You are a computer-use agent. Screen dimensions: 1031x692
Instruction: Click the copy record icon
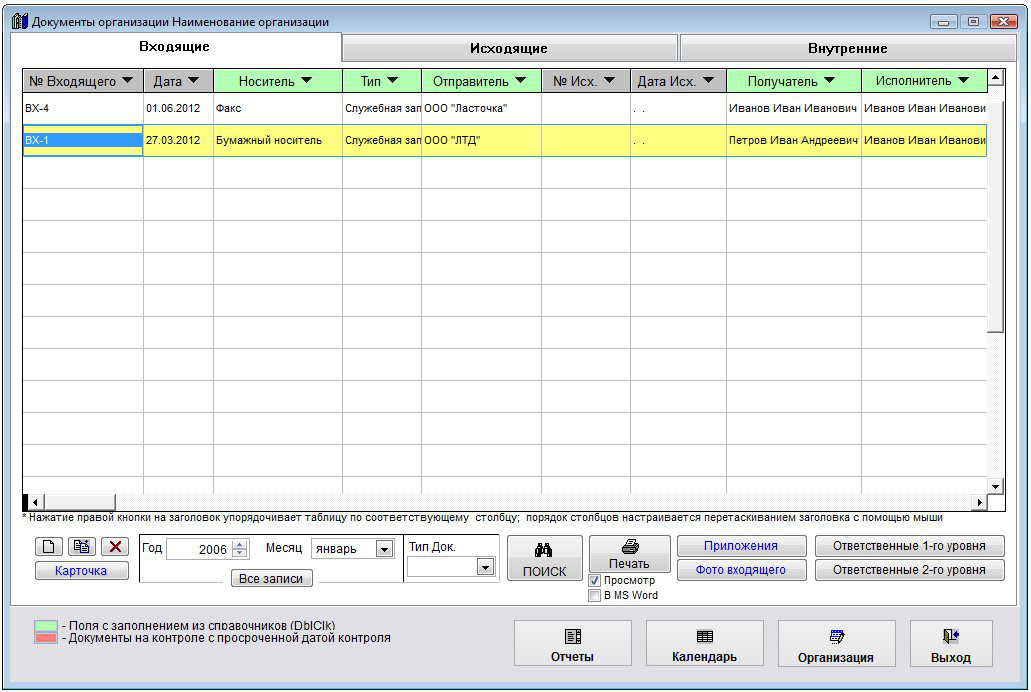(82, 547)
